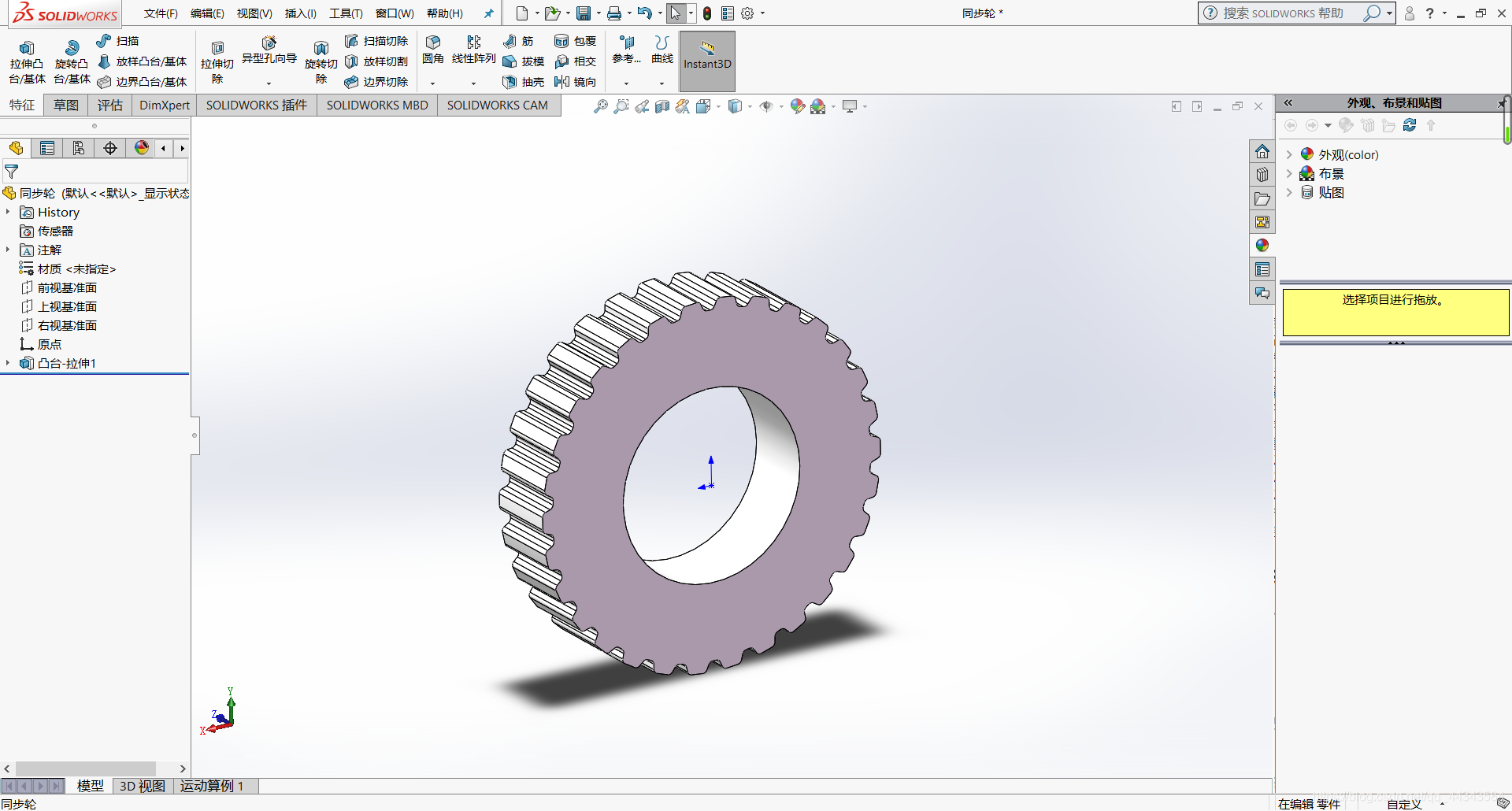Screen dimensions: 1512x811
Task: Toggle the Instant3D button
Action: [x=707, y=61]
